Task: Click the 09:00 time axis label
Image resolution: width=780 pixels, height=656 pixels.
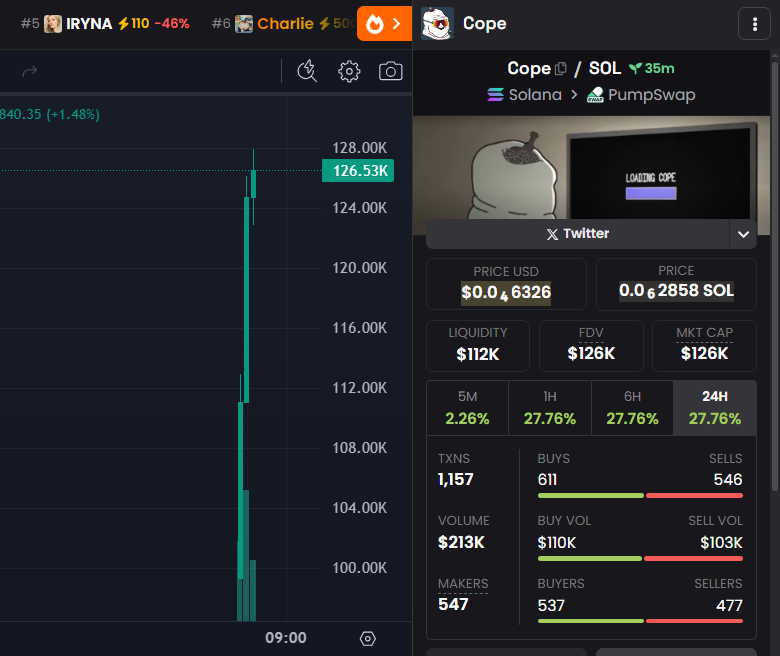Action: pos(286,638)
